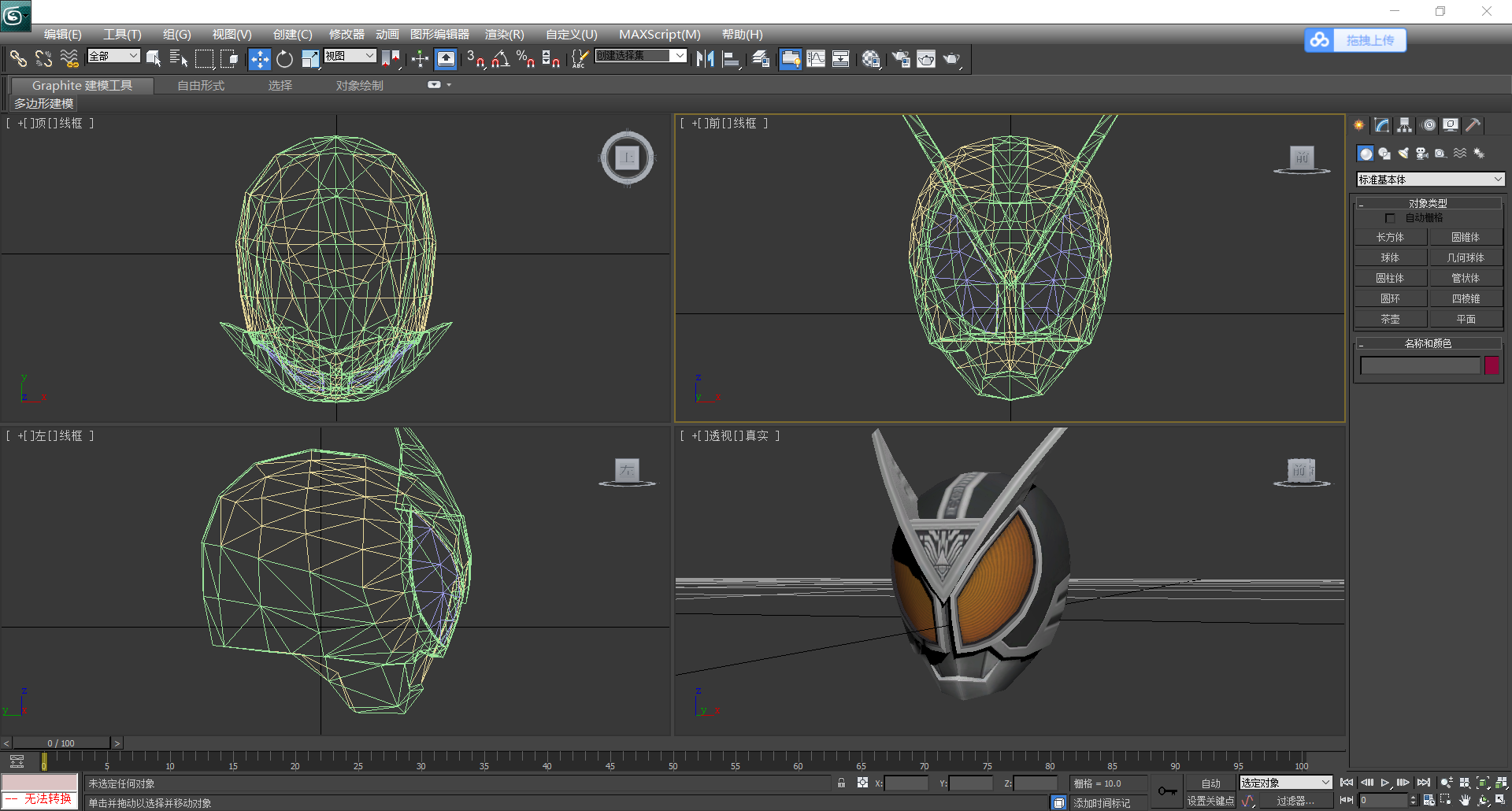Screen dimensions: 1512x811
Task: Select the Shapes category icon
Action: tap(1384, 154)
